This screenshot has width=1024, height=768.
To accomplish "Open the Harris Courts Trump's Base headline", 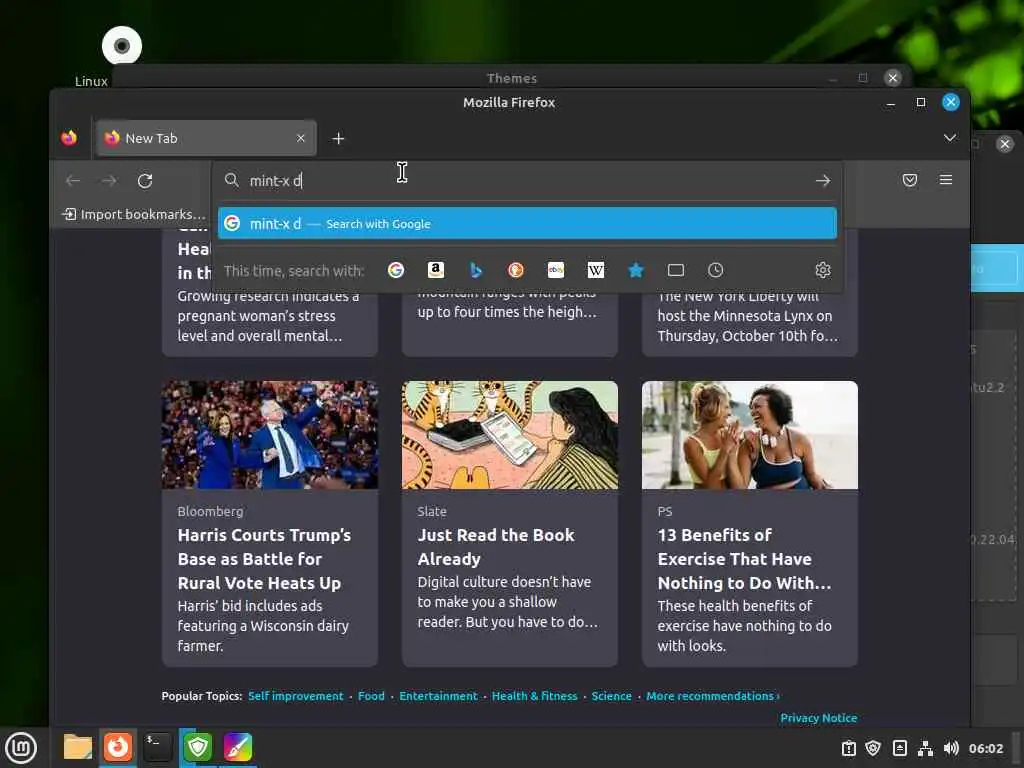I will [264, 559].
